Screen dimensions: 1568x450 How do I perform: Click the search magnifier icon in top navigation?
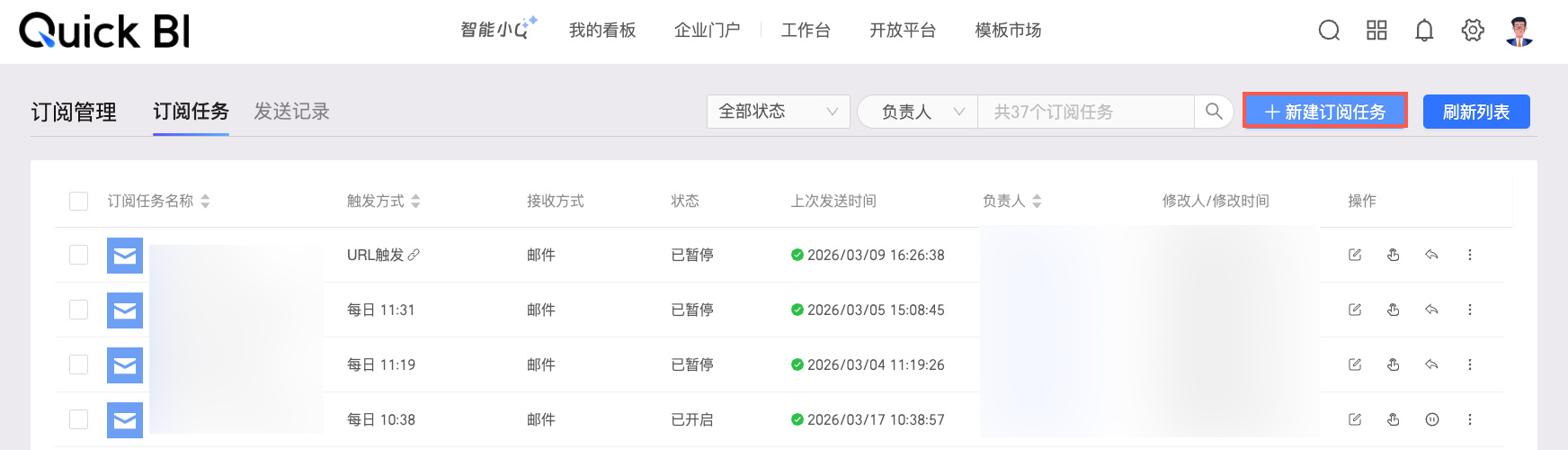click(1329, 31)
